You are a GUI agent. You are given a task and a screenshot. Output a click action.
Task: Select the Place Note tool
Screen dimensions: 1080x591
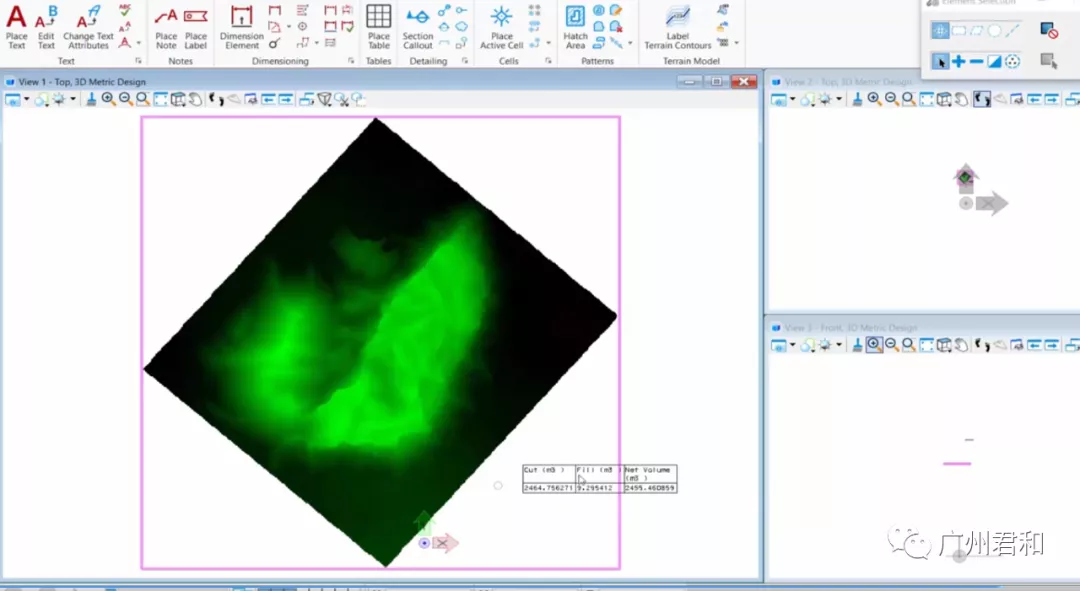tap(166, 28)
